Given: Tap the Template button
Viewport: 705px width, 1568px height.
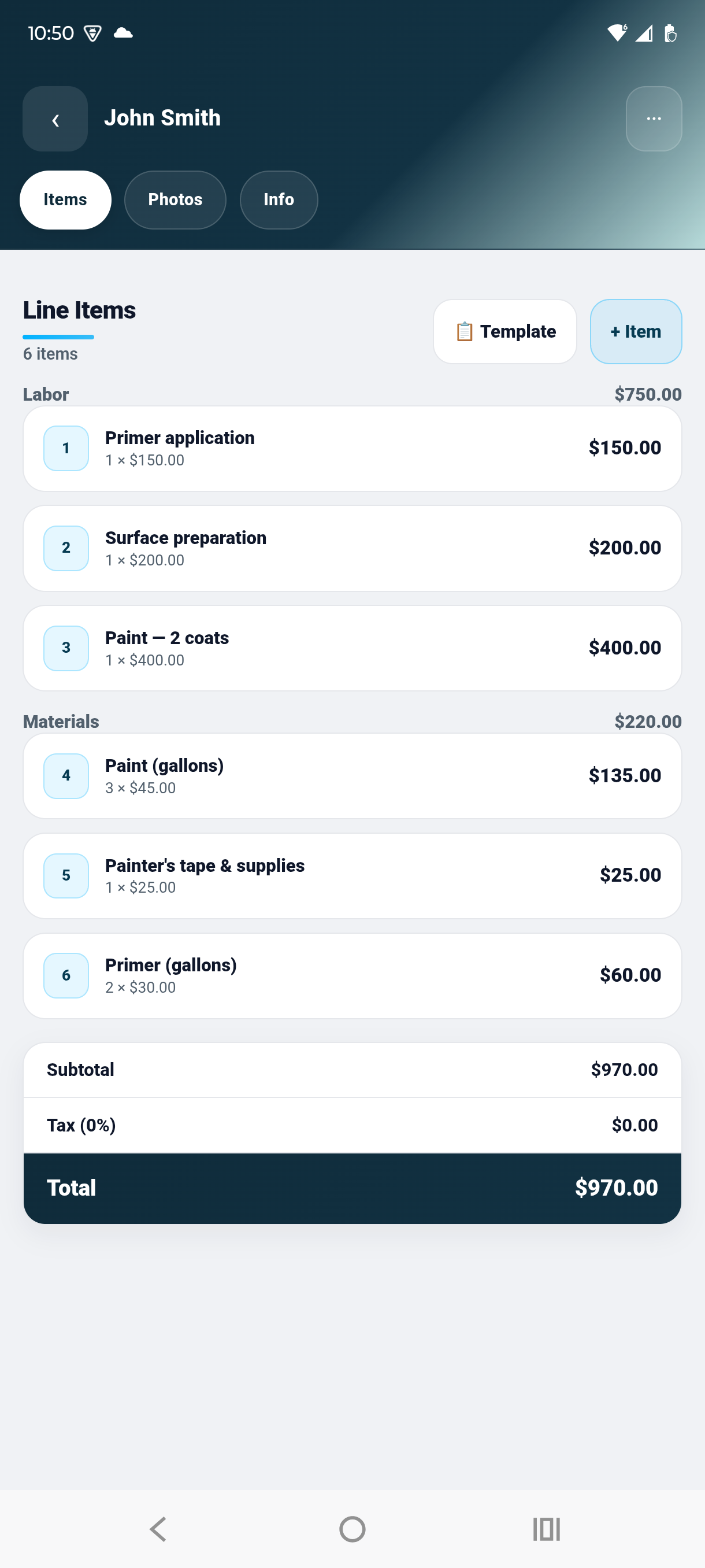Looking at the screenshot, I should (504, 331).
